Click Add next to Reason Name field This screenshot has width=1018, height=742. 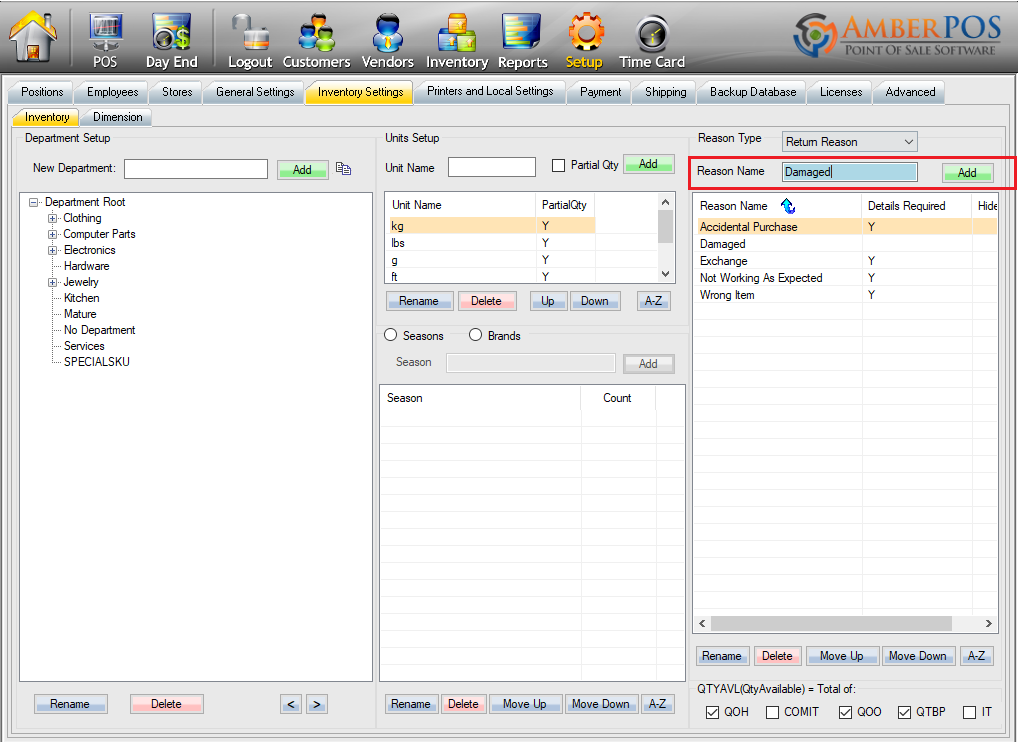pyautogui.click(x=967, y=173)
